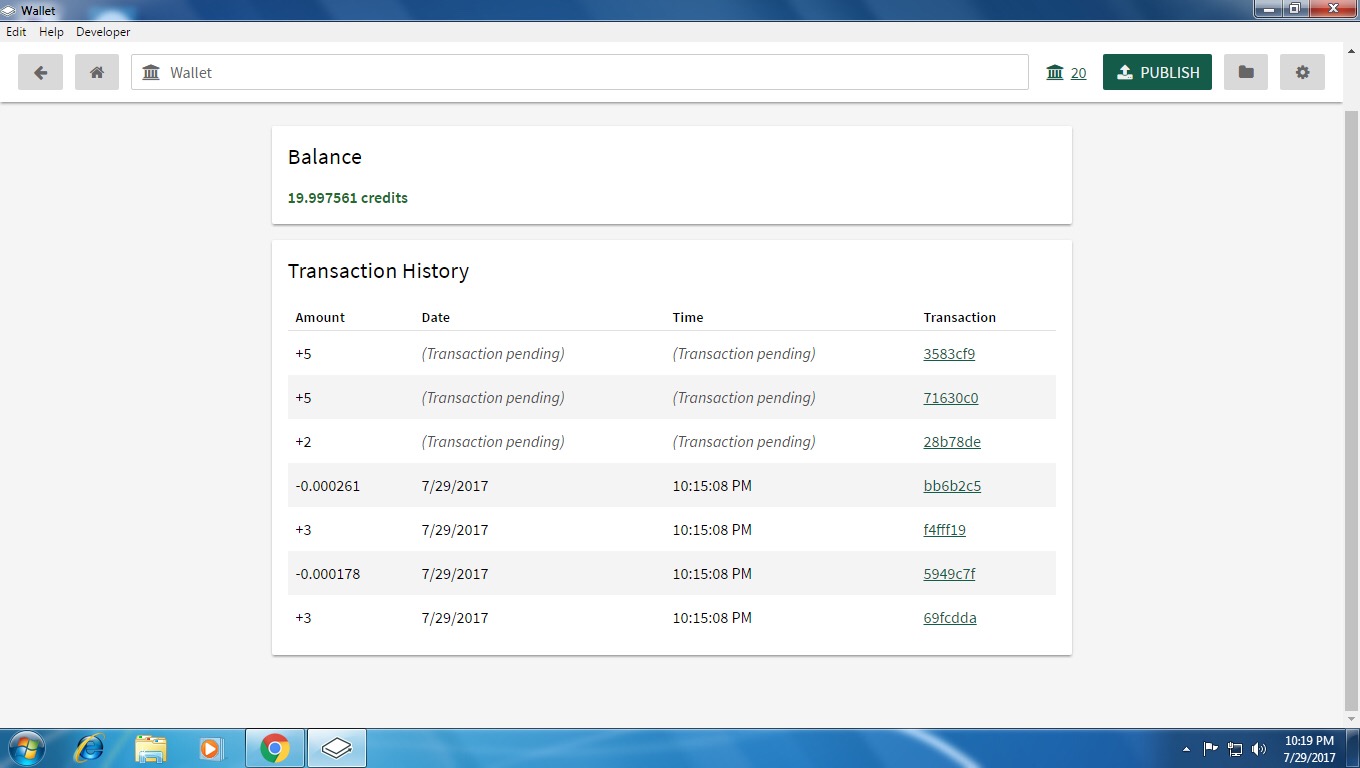Open transaction bb6b2c5 link
The width and height of the screenshot is (1360, 768).
(952, 486)
